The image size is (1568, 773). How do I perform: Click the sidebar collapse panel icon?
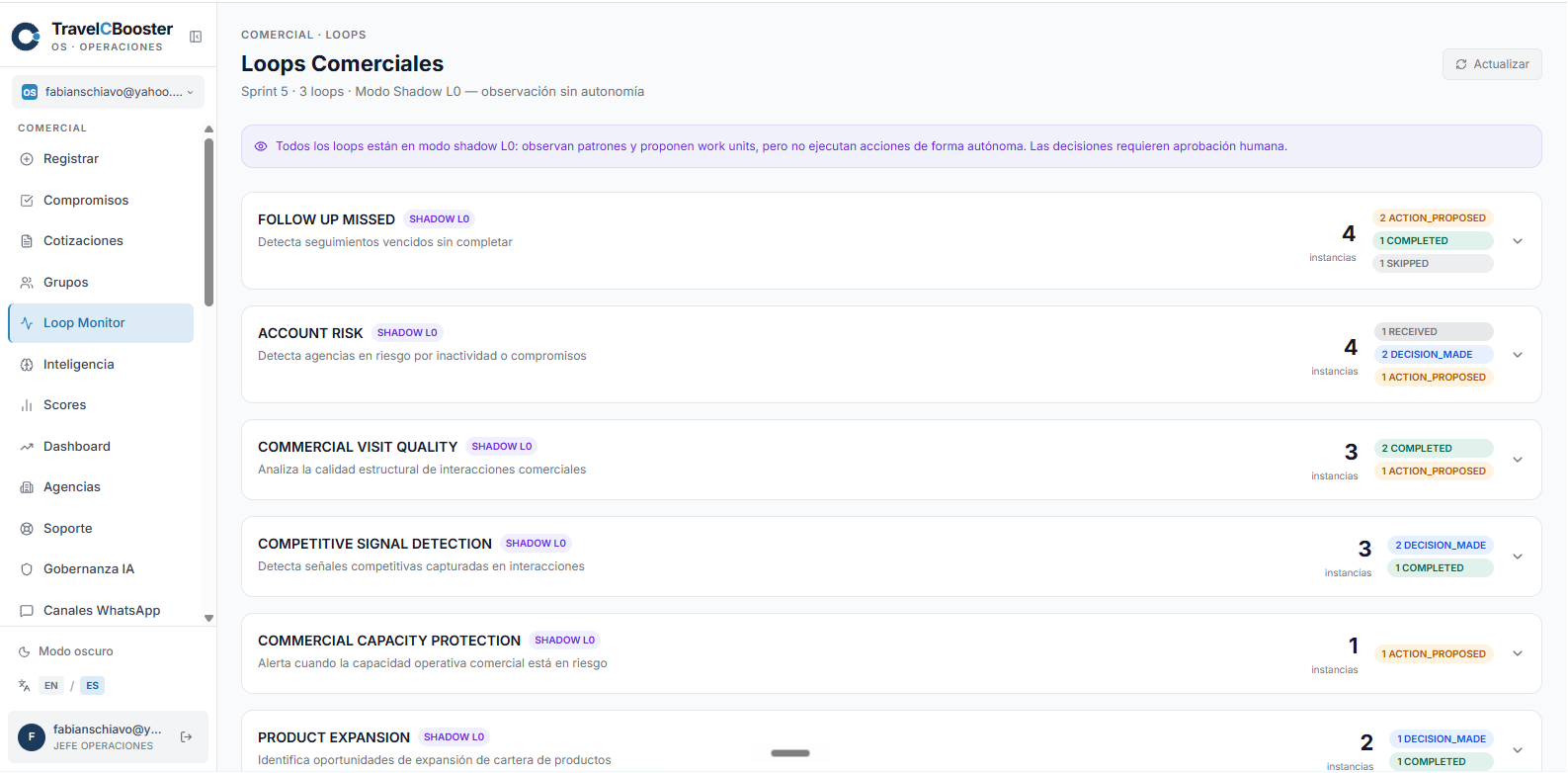coord(196,37)
